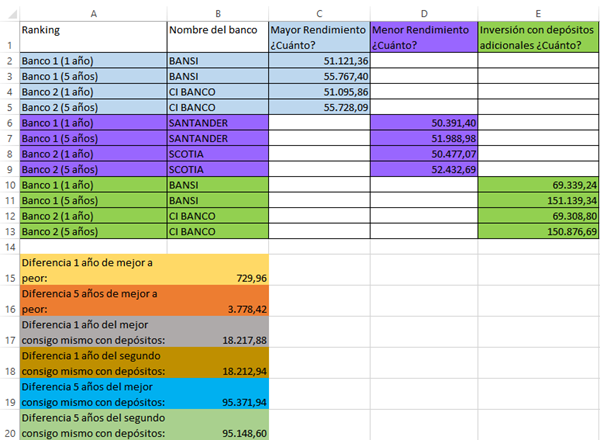Click the column E header

click(x=538, y=11)
